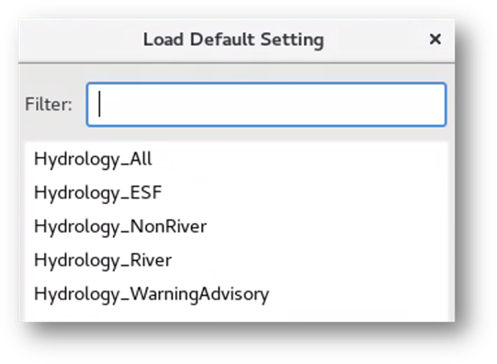Image resolution: width=497 pixels, height=364 pixels.
Task: Click the Filter label text
Action: click(x=49, y=104)
